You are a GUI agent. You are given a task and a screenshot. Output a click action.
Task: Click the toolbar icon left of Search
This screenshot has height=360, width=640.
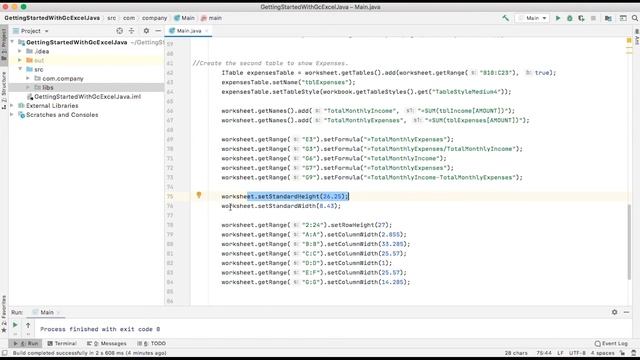pyautogui.click(x=623, y=18)
